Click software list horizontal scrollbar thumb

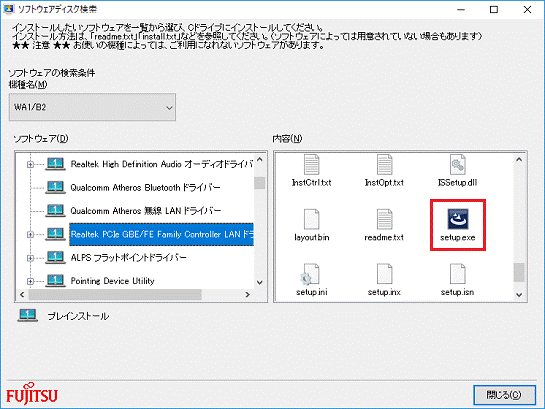click(x=115, y=295)
